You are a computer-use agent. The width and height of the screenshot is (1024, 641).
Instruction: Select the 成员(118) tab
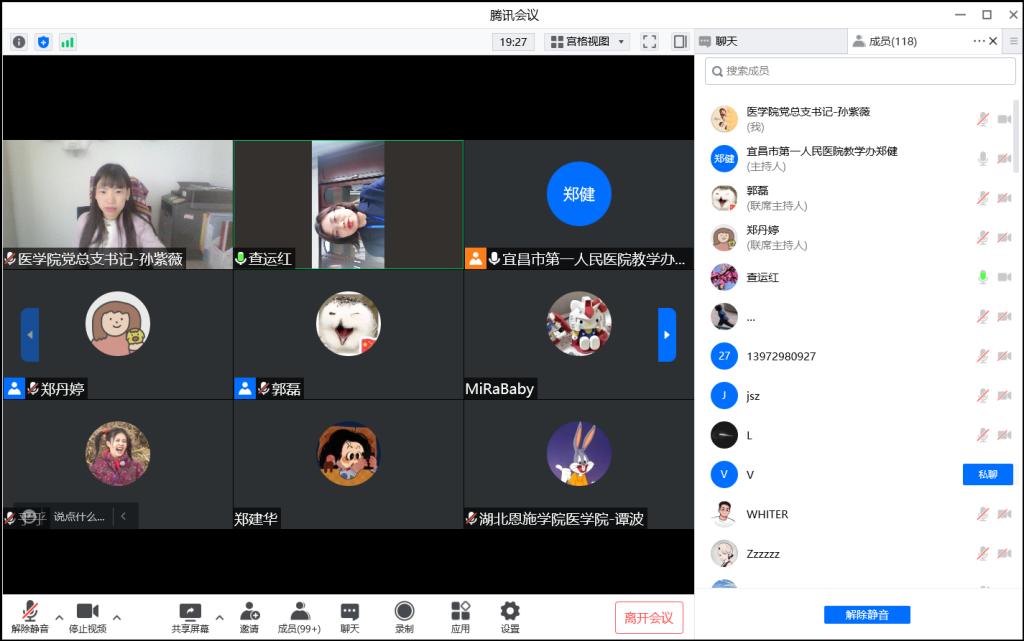point(892,42)
